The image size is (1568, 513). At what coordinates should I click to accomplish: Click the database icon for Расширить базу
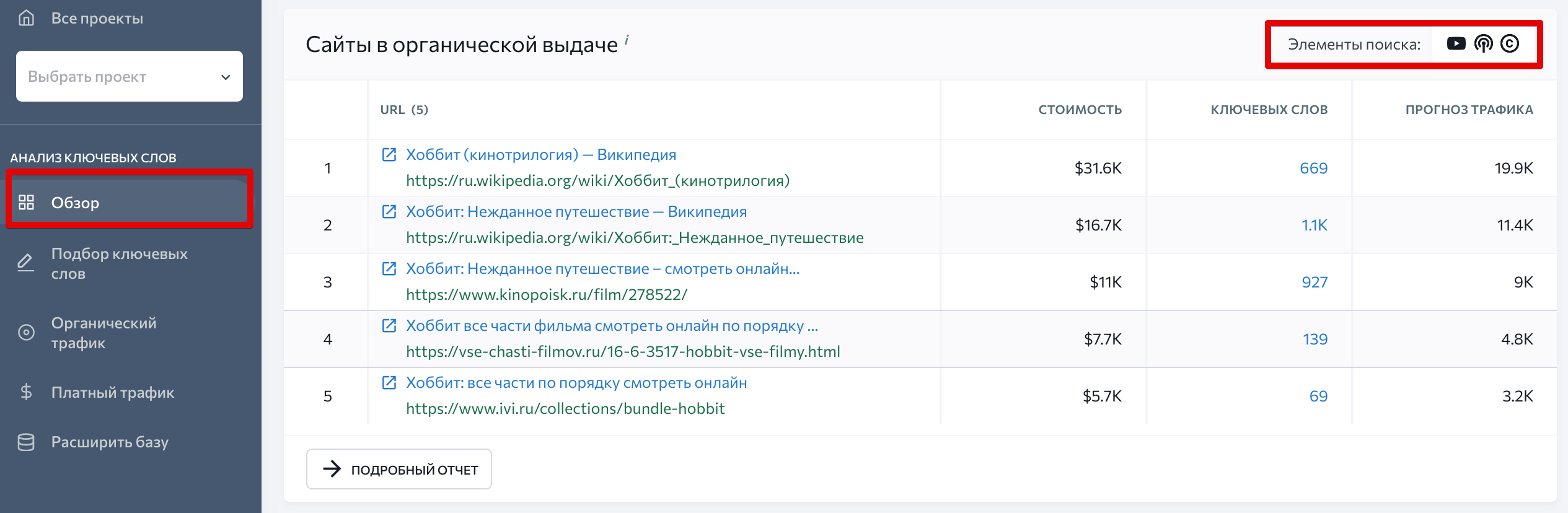26,442
